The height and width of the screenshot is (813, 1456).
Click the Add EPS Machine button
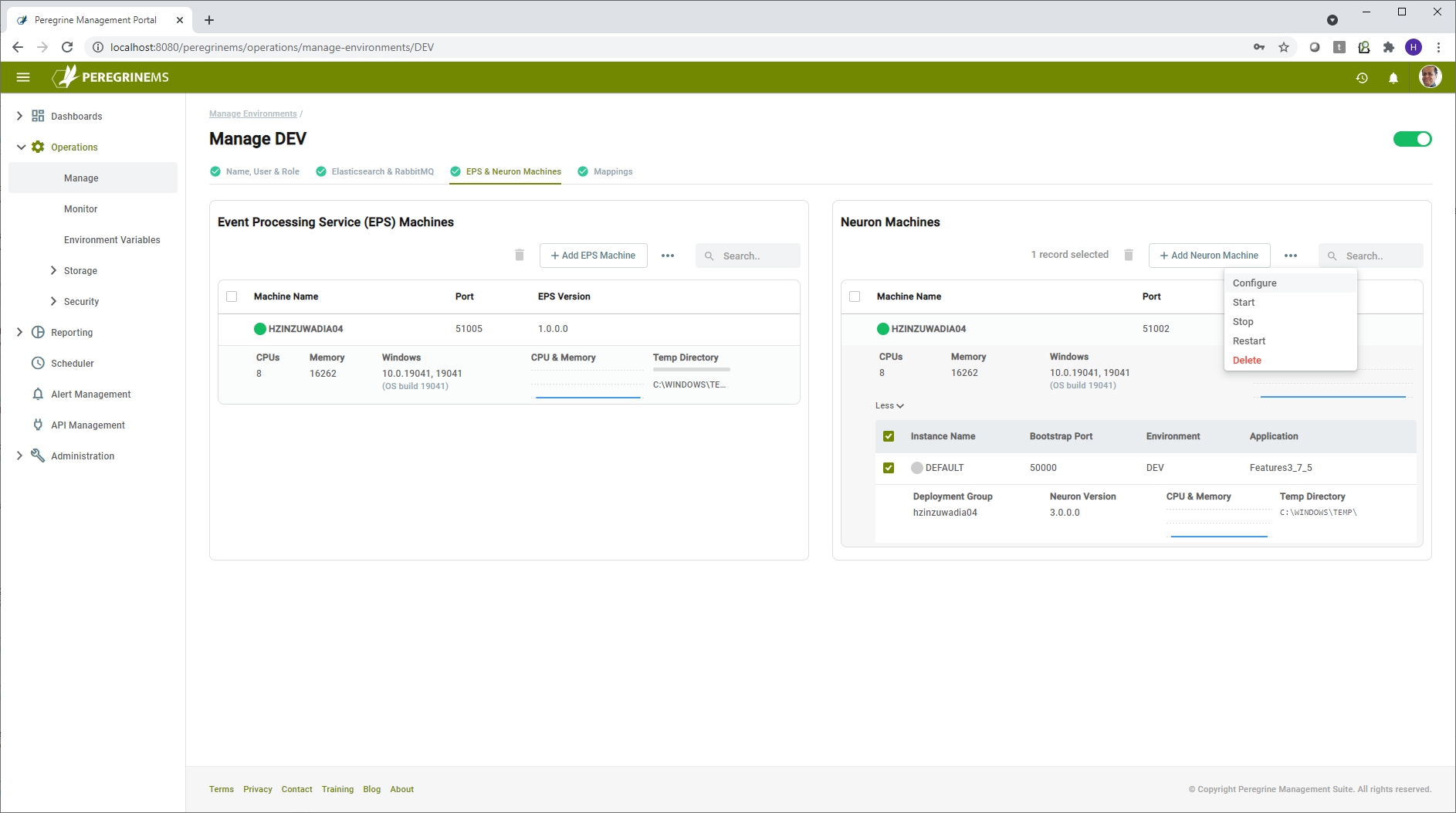593,256
